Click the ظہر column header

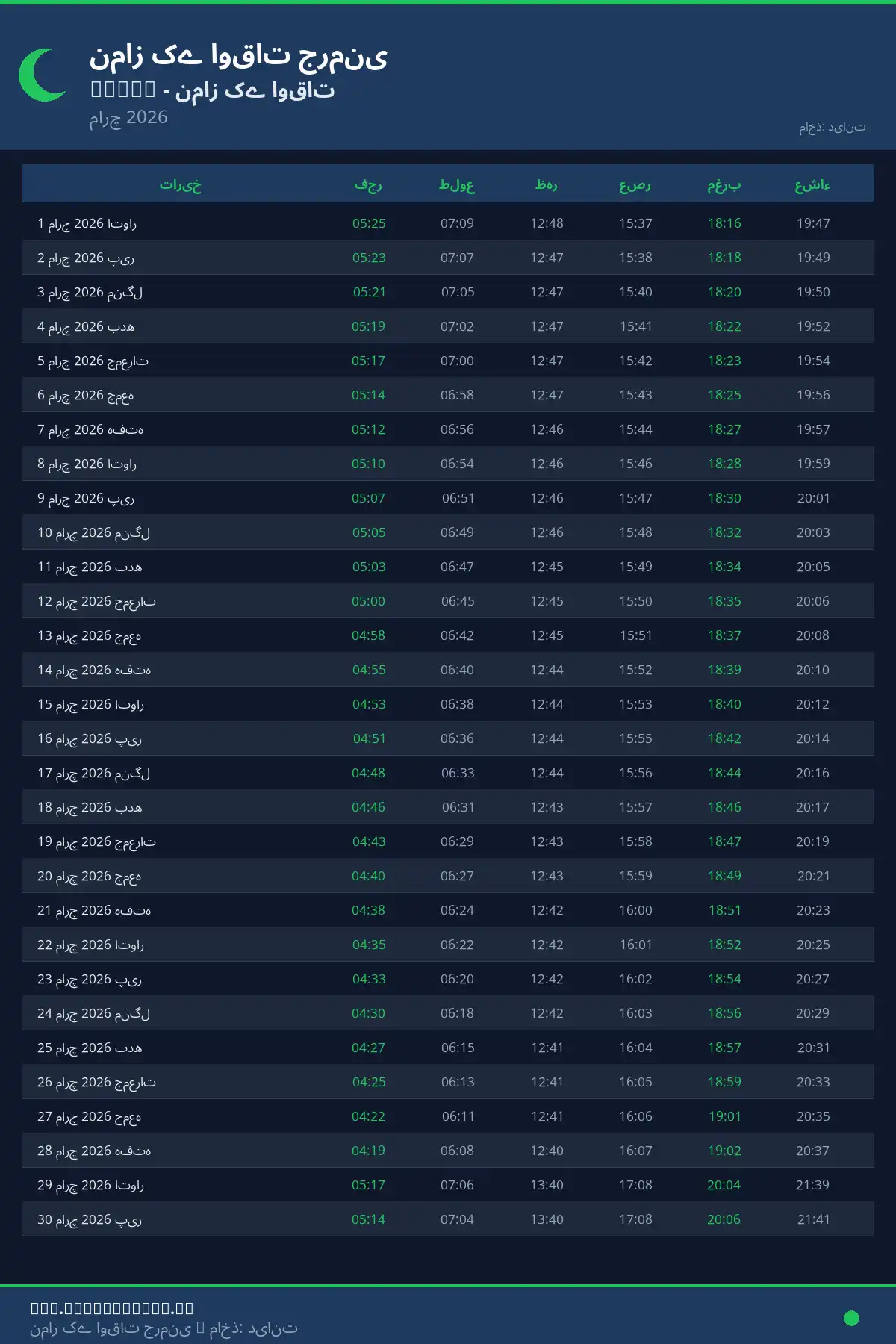click(x=547, y=184)
